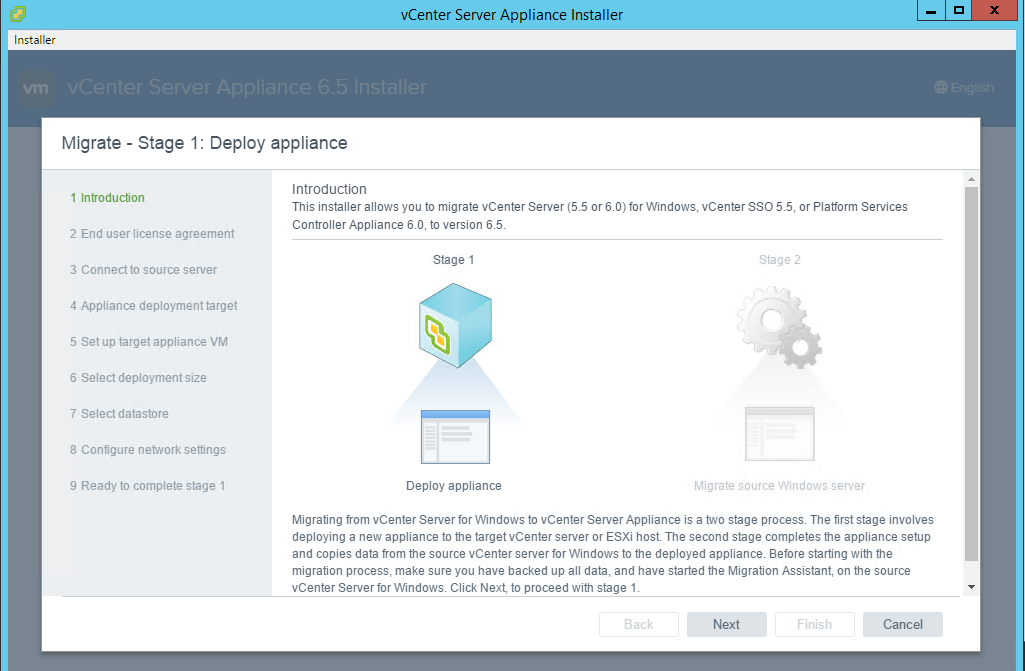Screen dimensions: 1025x671
Task: Click the Next button
Action: 726,624
